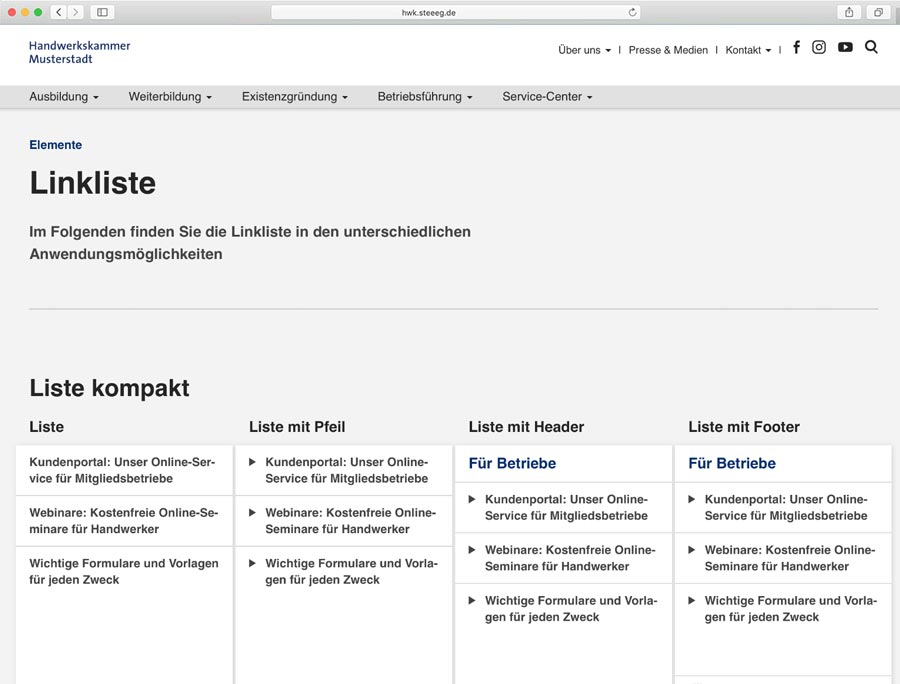Go back with browser back arrow
Image resolution: width=900 pixels, height=684 pixels.
58,12
